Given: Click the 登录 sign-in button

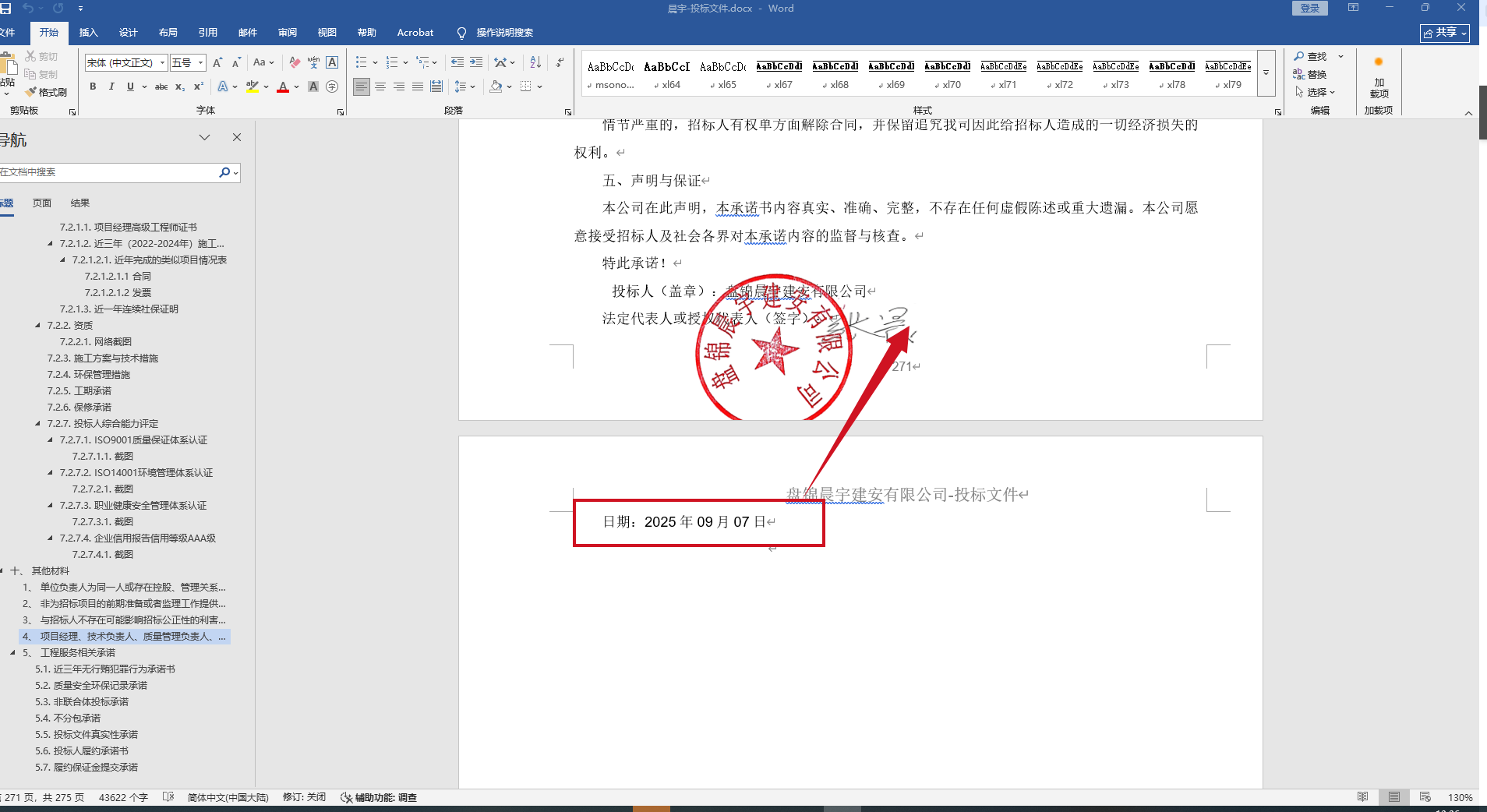Looking at the screenshot, I should (1310, 8).
